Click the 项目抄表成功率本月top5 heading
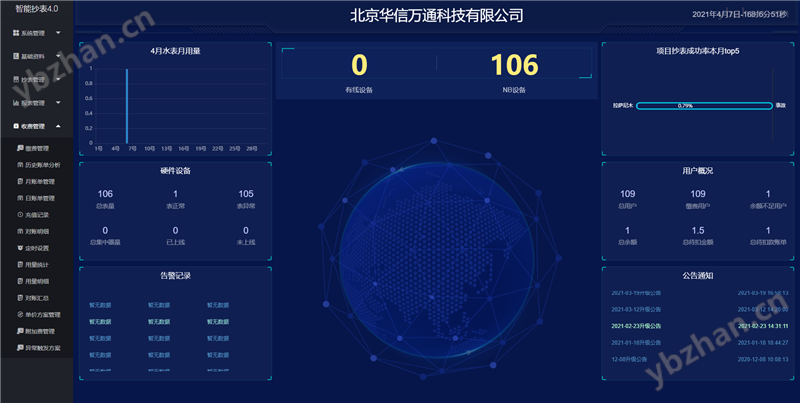The width and height of the screenshot is (800, 403). point(698,51)
